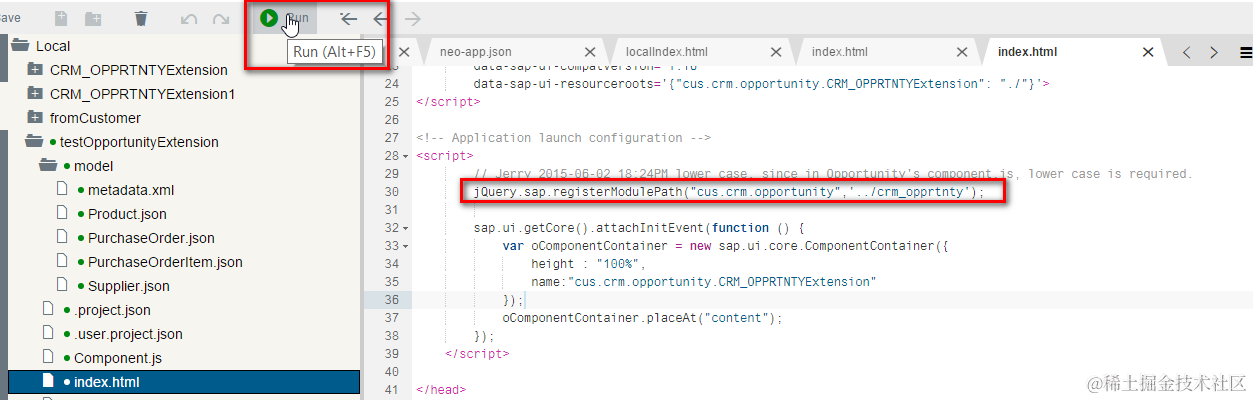Close the neo-app.json tab
This screenshot has width=1253, height=400.
point(589,52)
